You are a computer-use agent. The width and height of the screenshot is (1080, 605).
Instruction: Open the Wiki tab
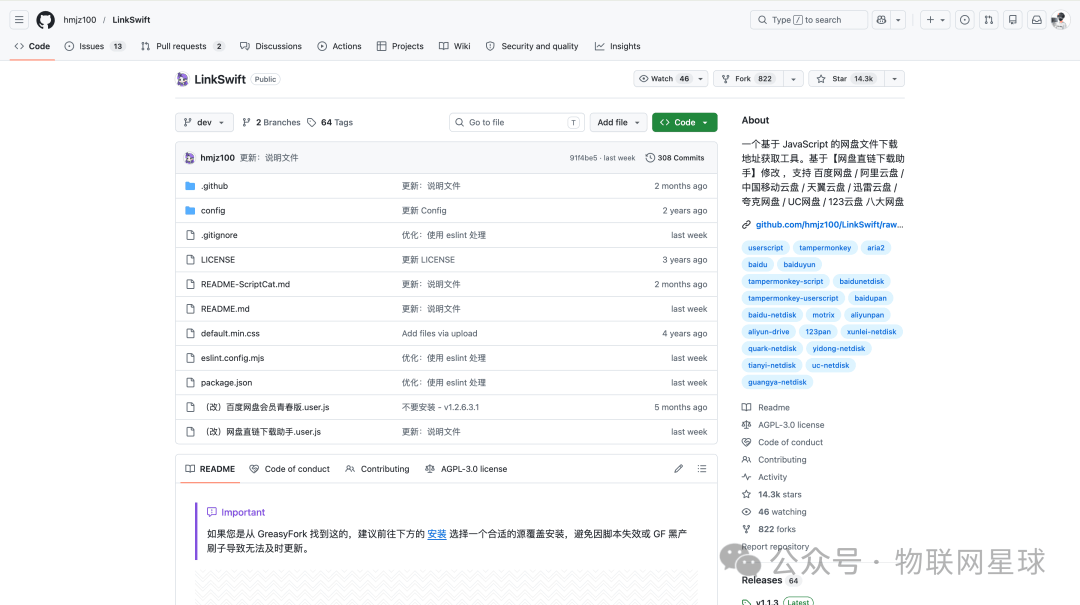[455, 46]
